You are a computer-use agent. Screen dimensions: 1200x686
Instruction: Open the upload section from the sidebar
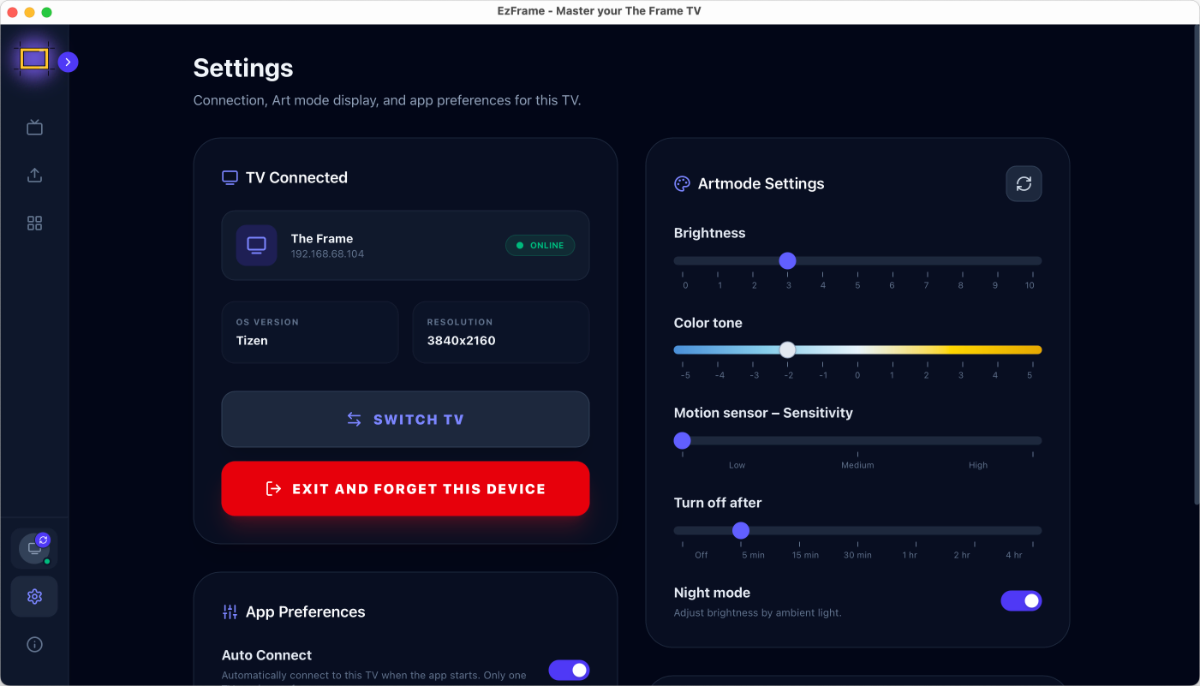pyautogui.click(x=34, y=175)
